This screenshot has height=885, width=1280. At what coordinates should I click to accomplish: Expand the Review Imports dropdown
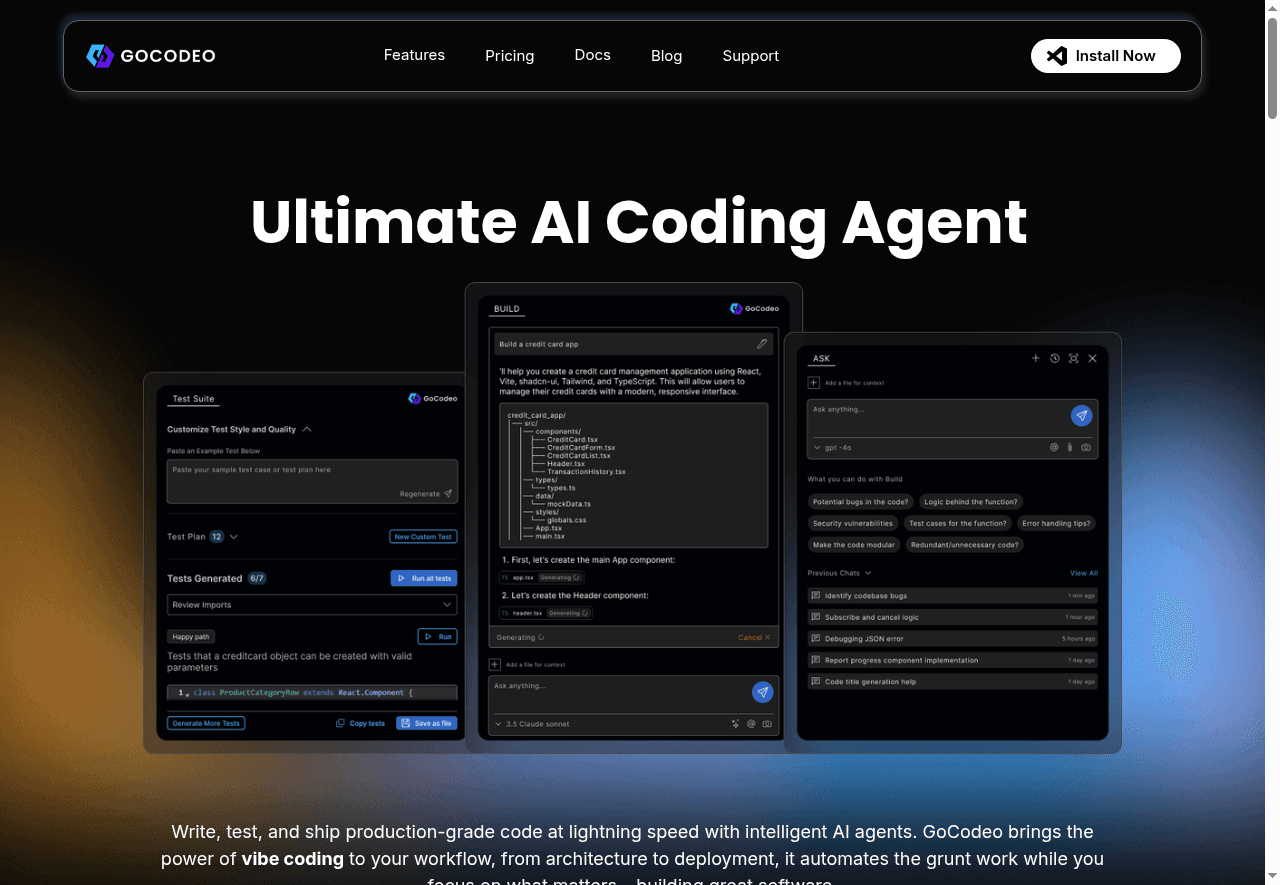coord(447,605)
